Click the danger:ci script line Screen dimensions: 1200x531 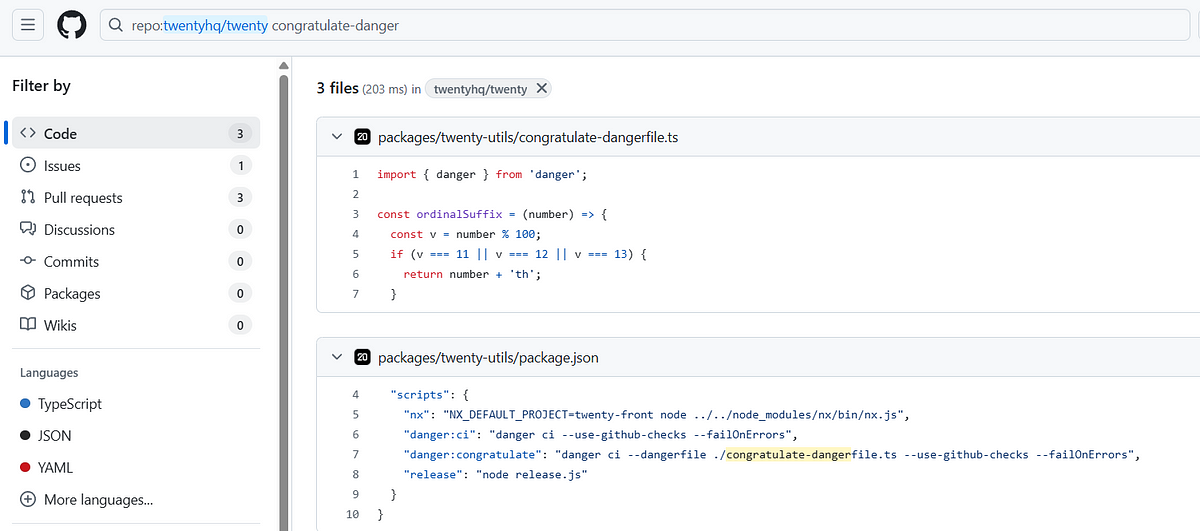tap(603, 434)
